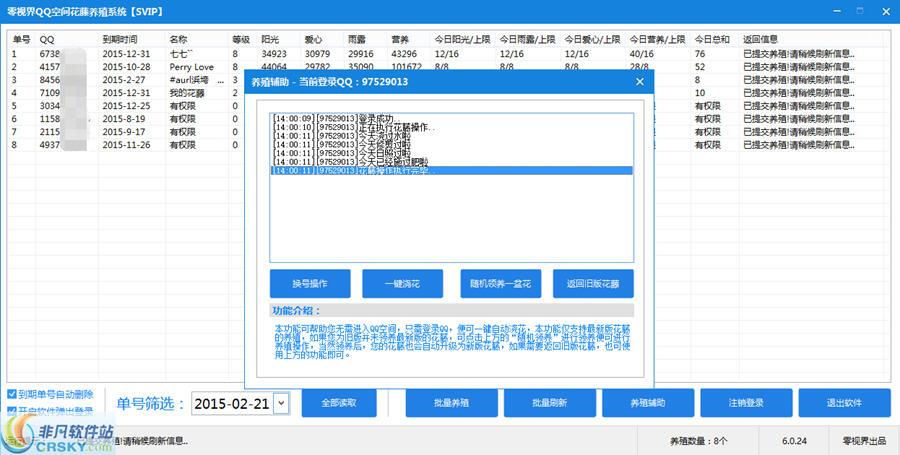This screenshot has width=900, height=455.
Task: Click the 40/16 nutrition limit cell
Action: pos(642,54)
